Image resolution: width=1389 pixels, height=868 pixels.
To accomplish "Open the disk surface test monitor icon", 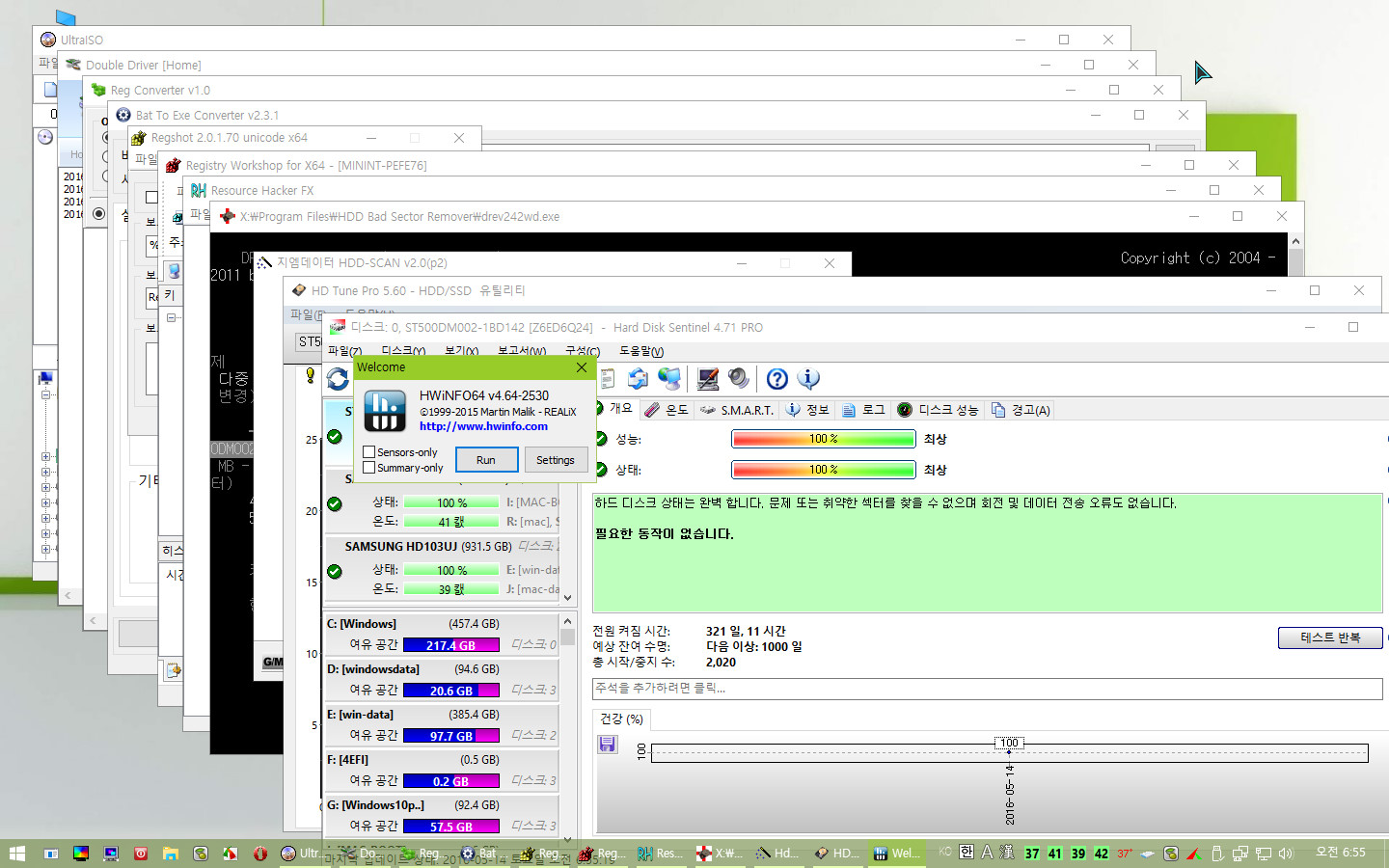I will pos(708,379).
